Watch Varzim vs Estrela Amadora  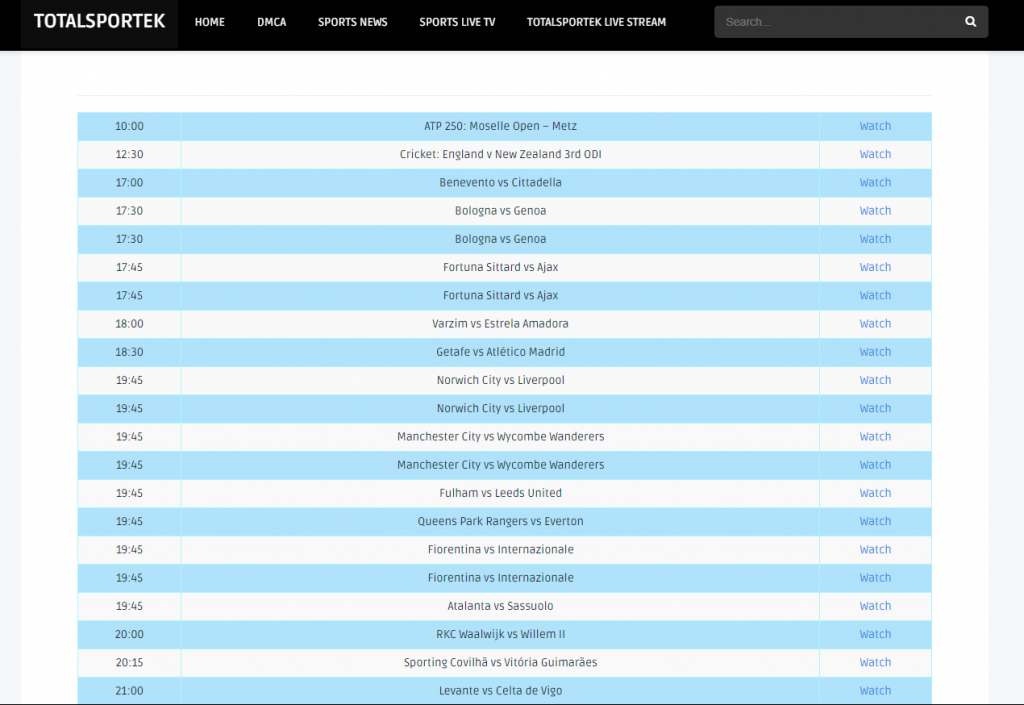pyautogui.click(x=875, y=324)
